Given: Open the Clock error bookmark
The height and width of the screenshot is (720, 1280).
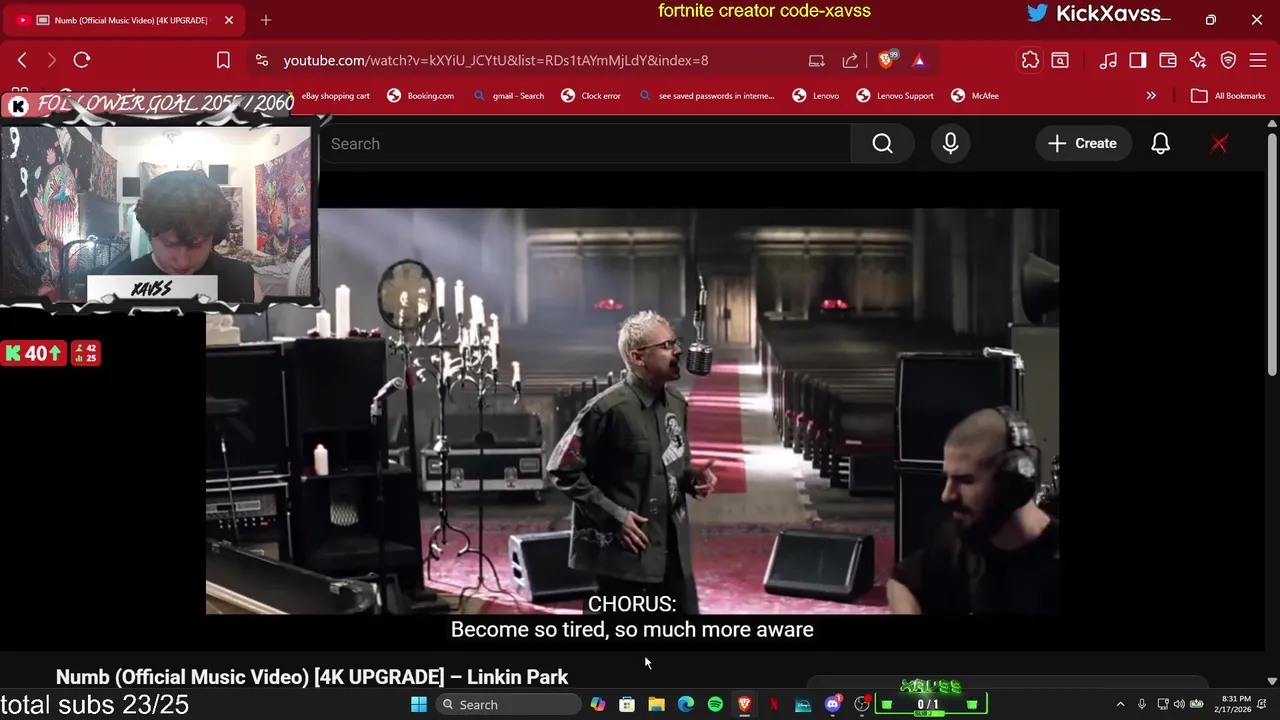Looking at the screenshot, I should point(591,96).
